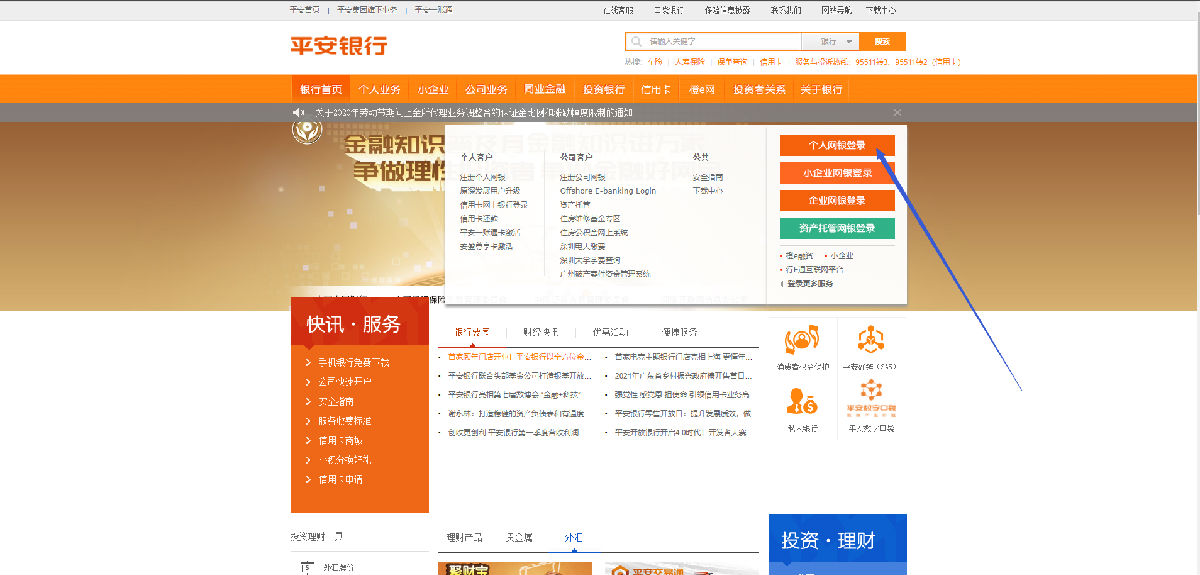1200x575 pixels.
Task: Open the 公司业务 menu
Action: pos(487,89)
